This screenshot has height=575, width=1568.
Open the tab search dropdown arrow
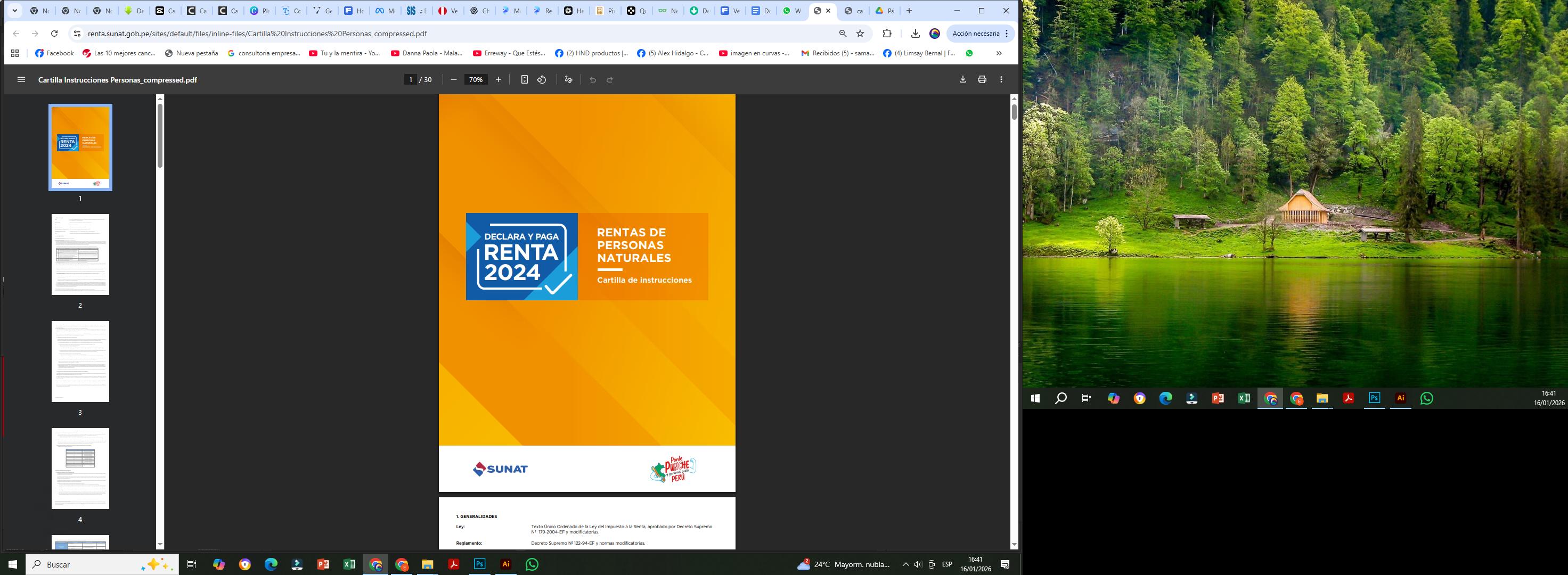click(x=14, y=11)
